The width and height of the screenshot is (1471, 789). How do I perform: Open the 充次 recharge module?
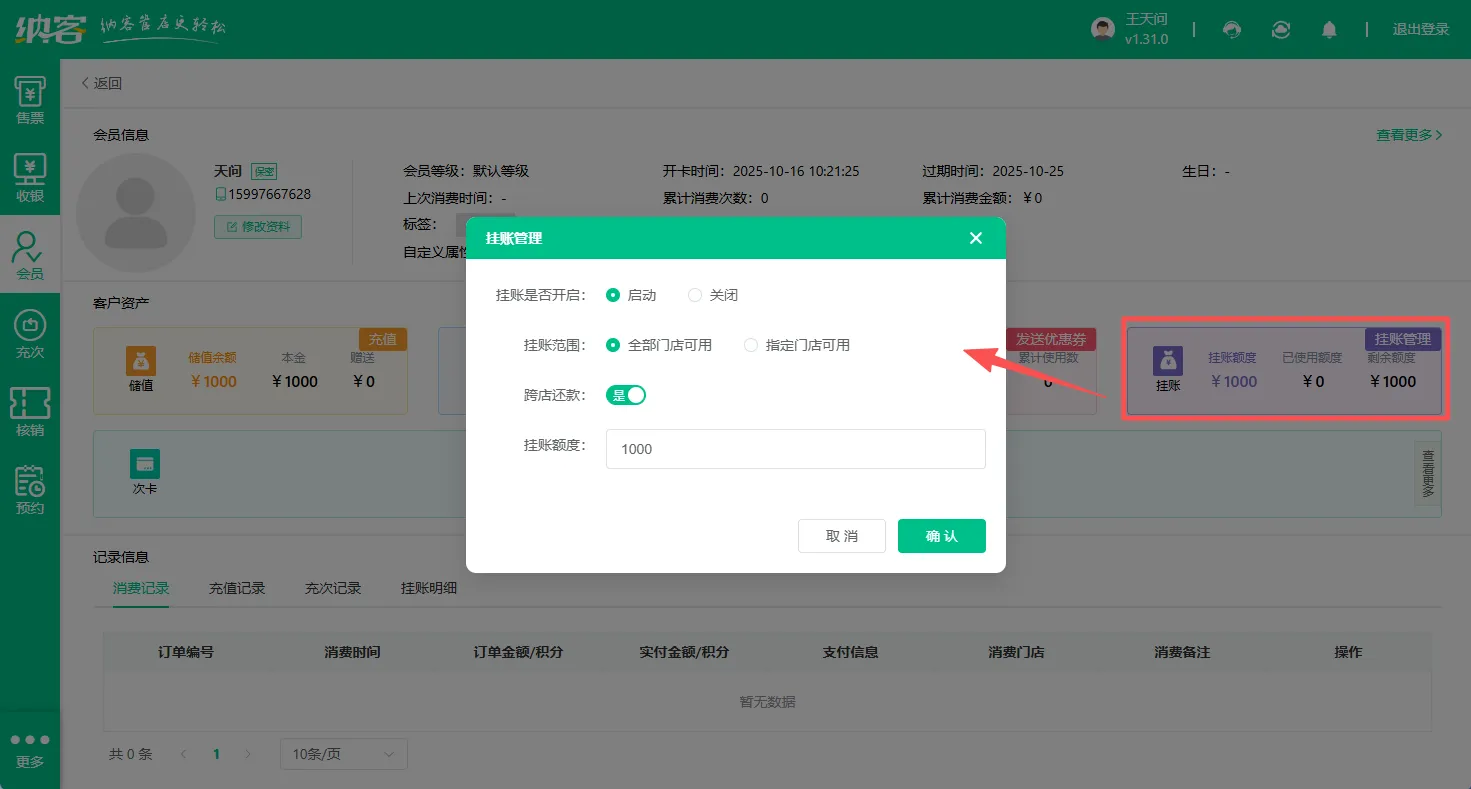(x=30, y=330)
